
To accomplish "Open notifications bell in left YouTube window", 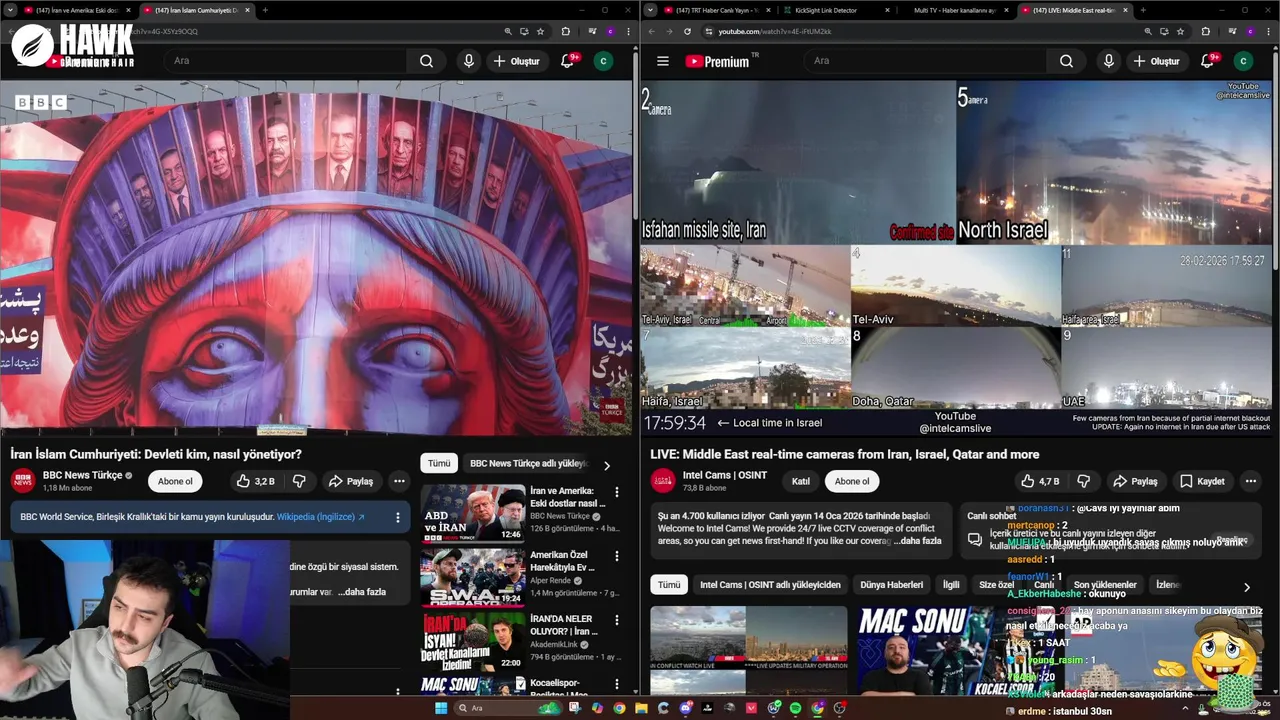I will [567, 61].
